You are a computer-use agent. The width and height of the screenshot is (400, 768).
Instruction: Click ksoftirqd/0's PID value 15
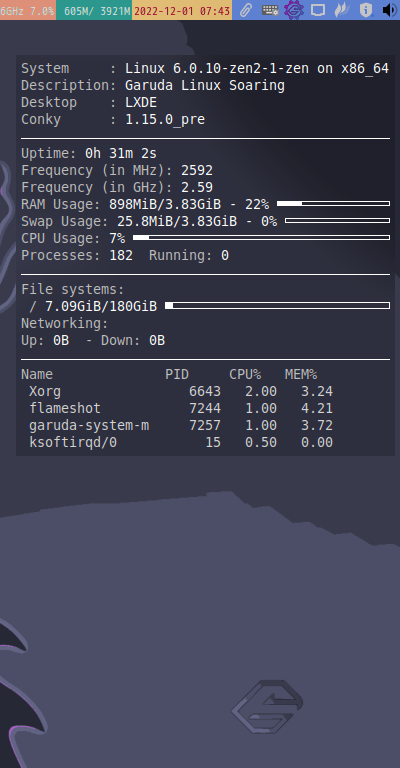213,442
